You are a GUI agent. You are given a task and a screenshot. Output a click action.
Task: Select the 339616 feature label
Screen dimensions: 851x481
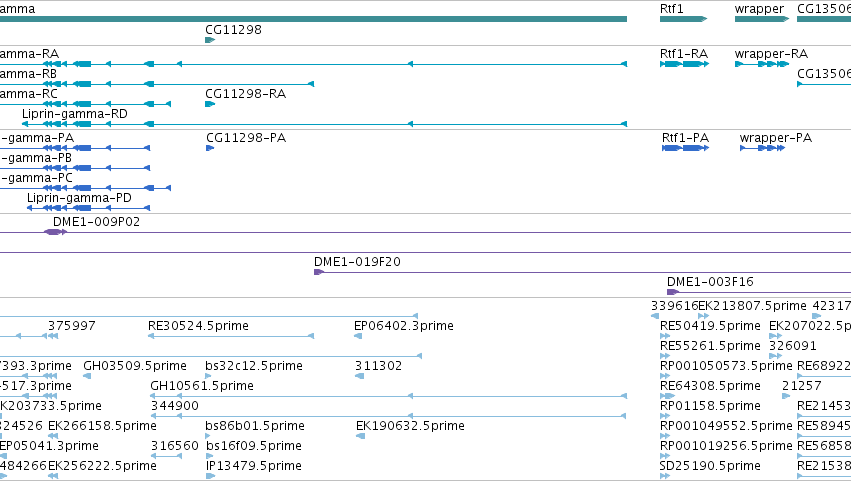pos(675,306)
